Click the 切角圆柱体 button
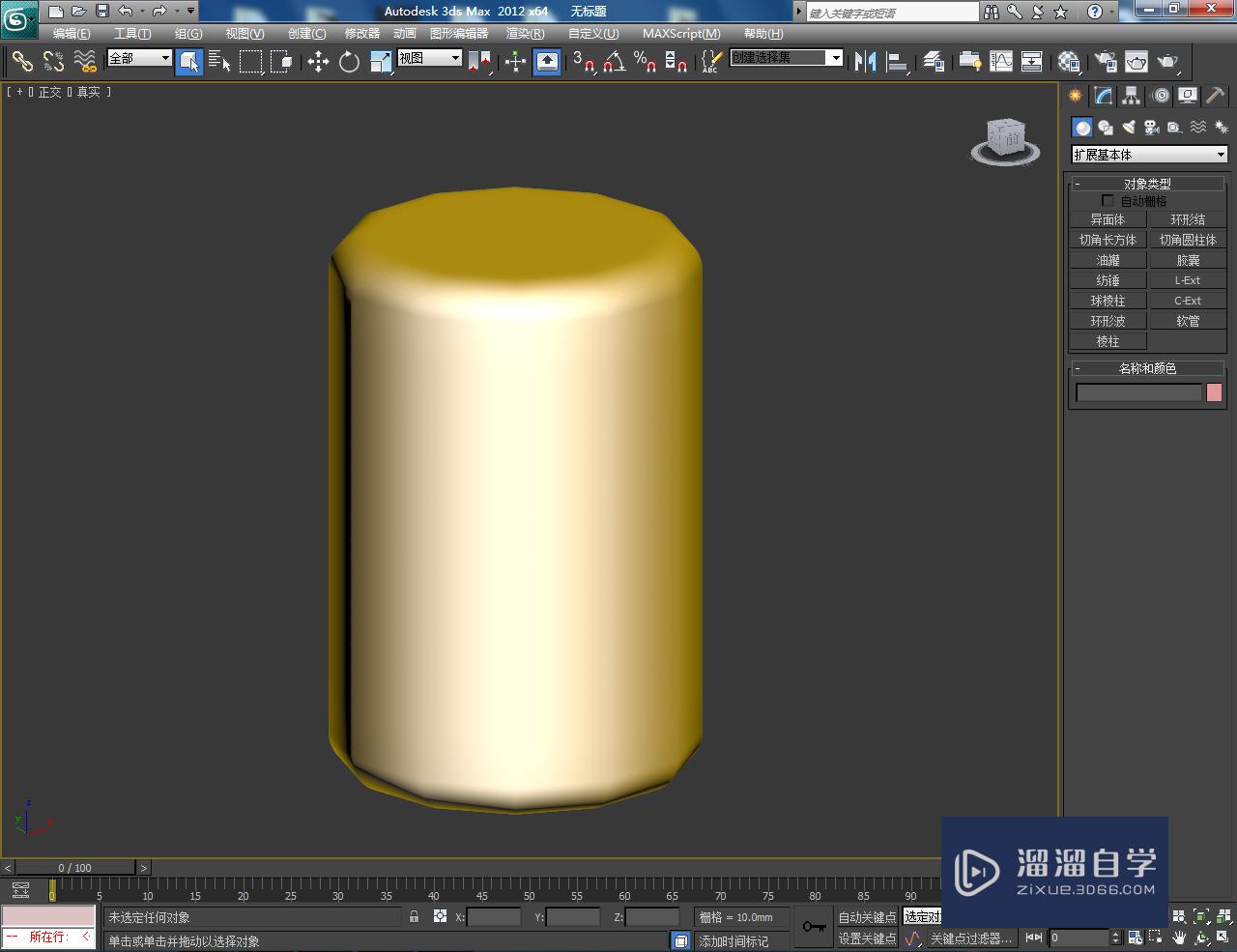 pyautogui.click(x=1188, y=240)
